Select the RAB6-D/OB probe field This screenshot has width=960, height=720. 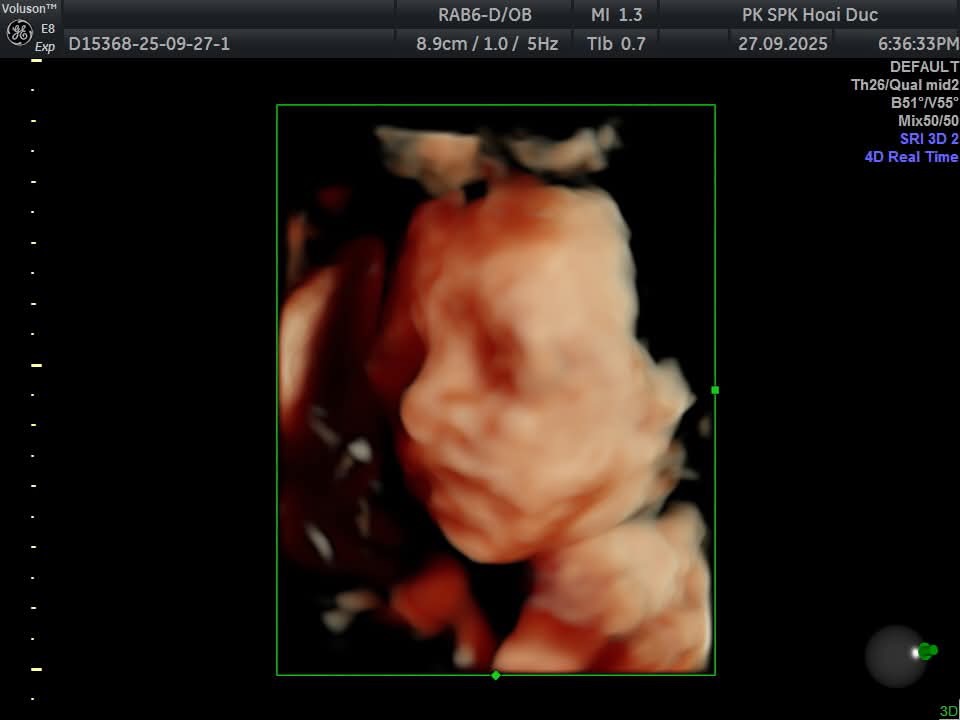485,14
